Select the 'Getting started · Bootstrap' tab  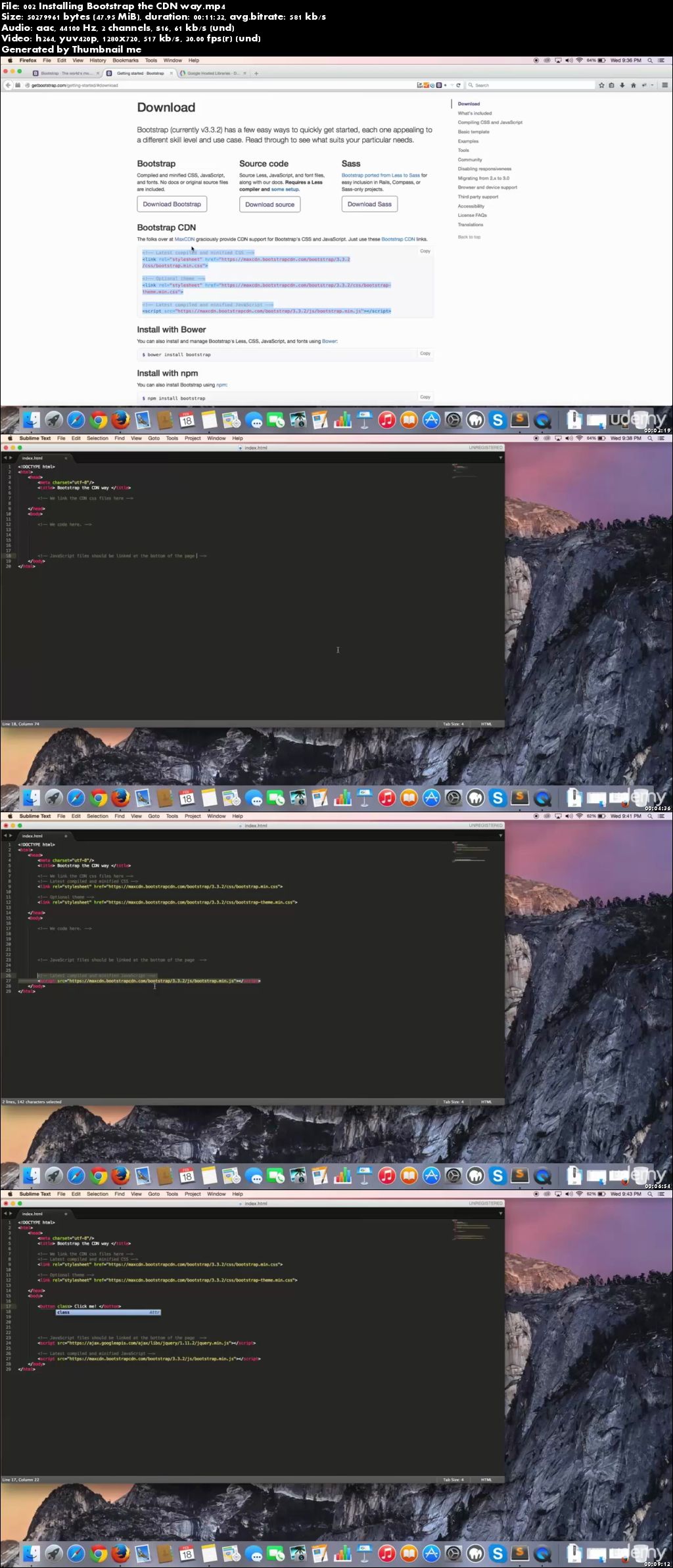tap(140, 74)
